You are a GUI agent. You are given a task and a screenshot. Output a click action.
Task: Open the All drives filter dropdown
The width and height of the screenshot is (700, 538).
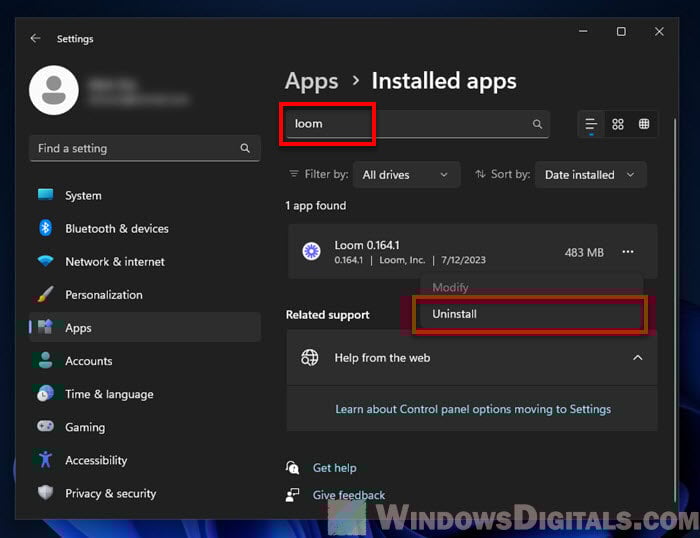[x=406, y=175]
